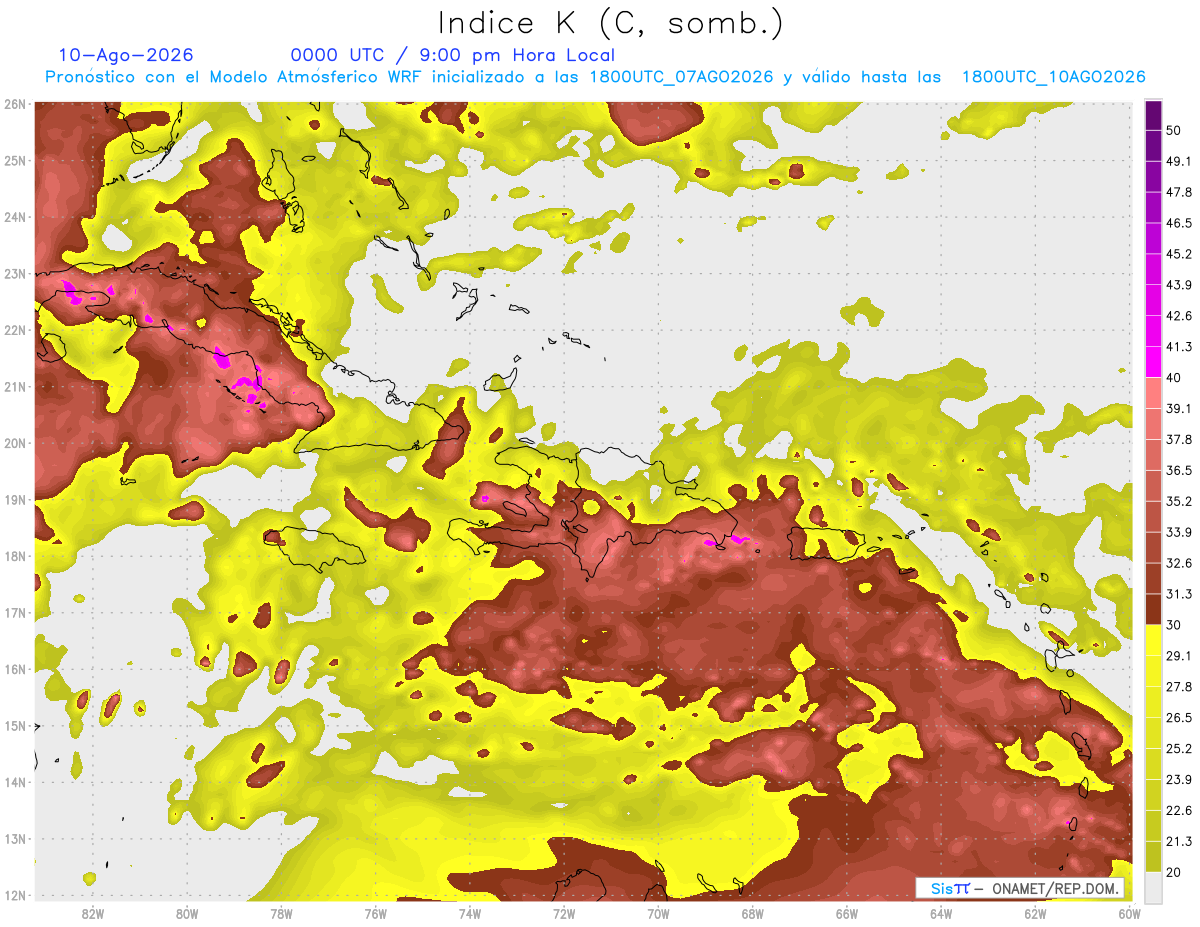Click latitude axis label '19N'
The height and width of the screenshot is (927, 1200).
click(x=15, y=500)
